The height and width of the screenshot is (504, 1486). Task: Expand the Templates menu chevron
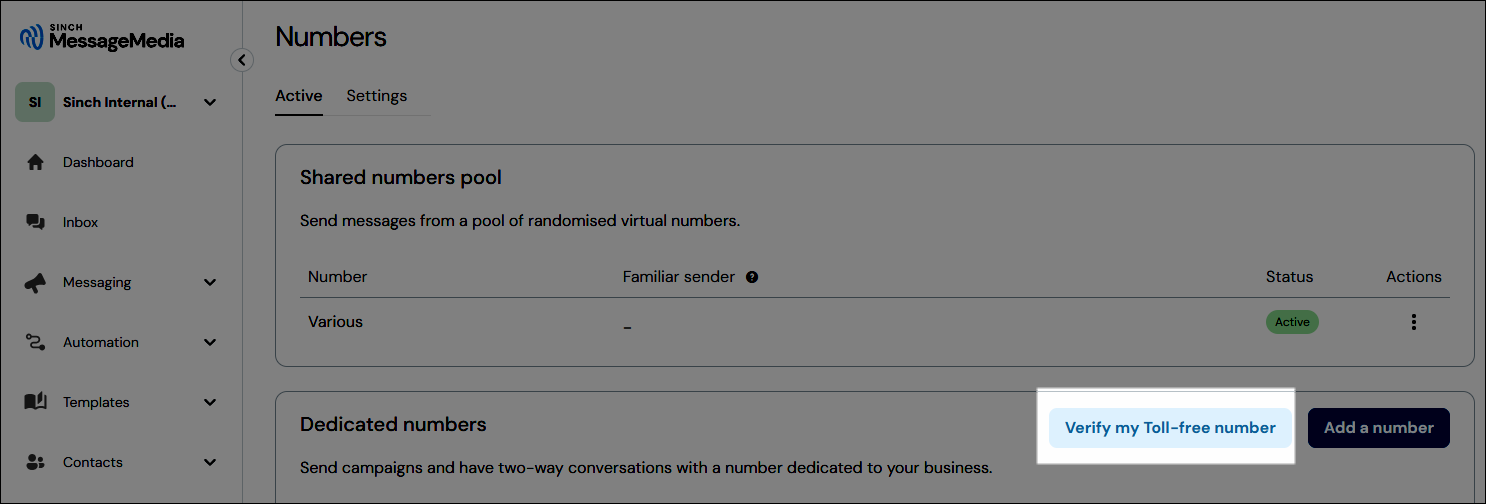point(210,402)
